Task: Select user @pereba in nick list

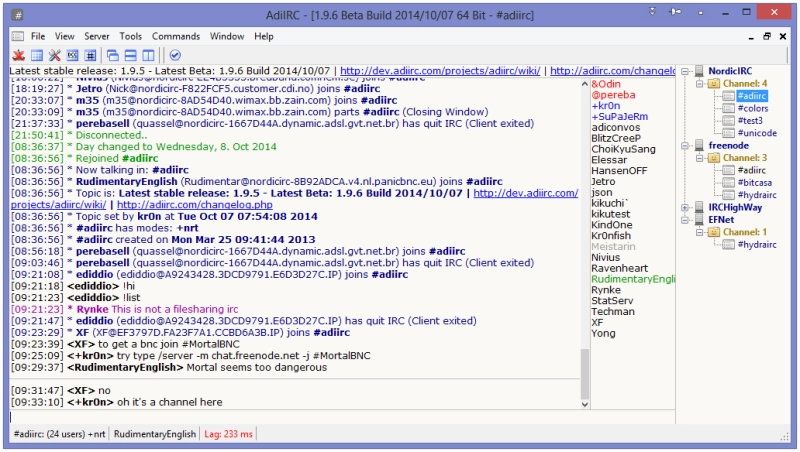Action: pos(613,95)
